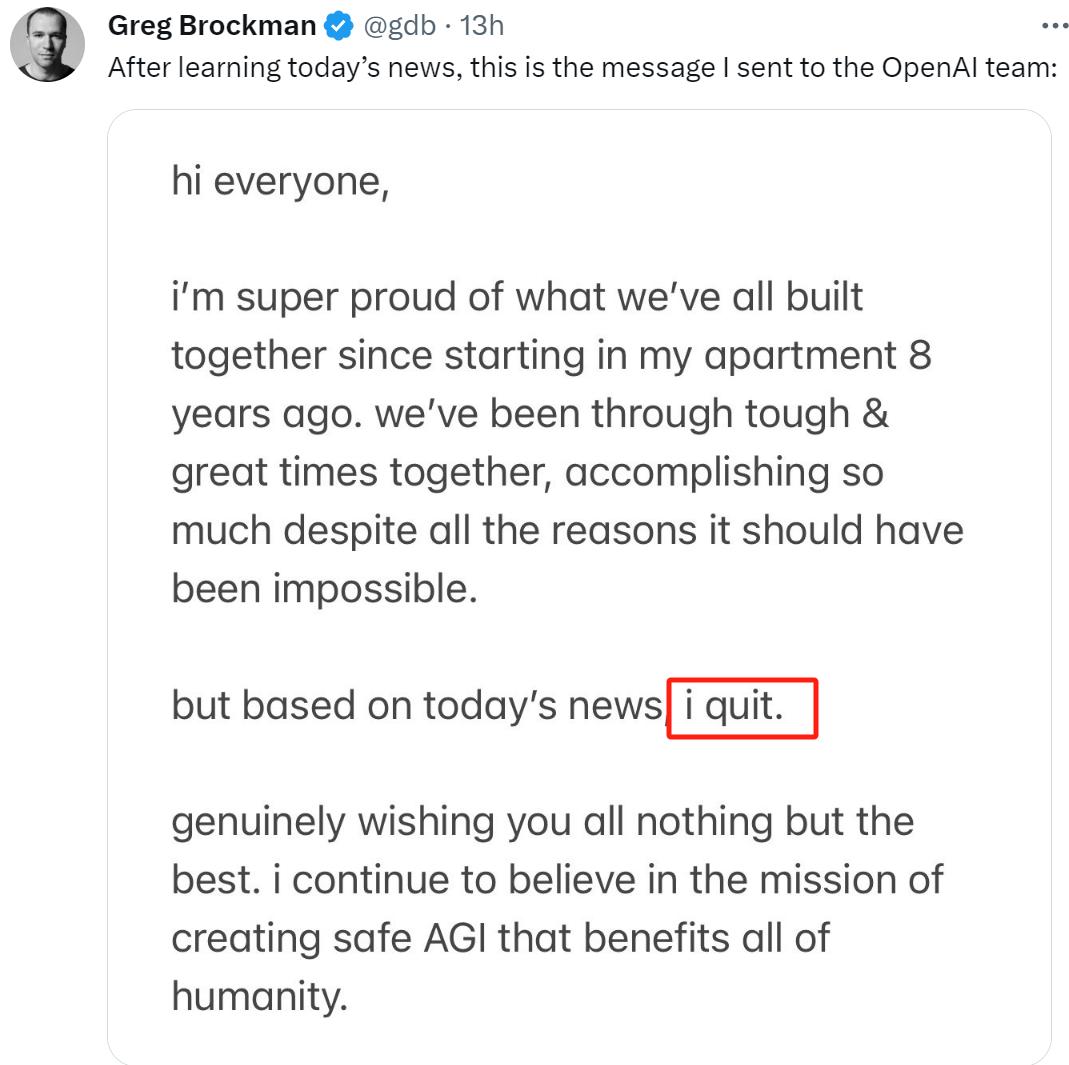
Task: Click the words "been impossible."
Action: (324, 588)
